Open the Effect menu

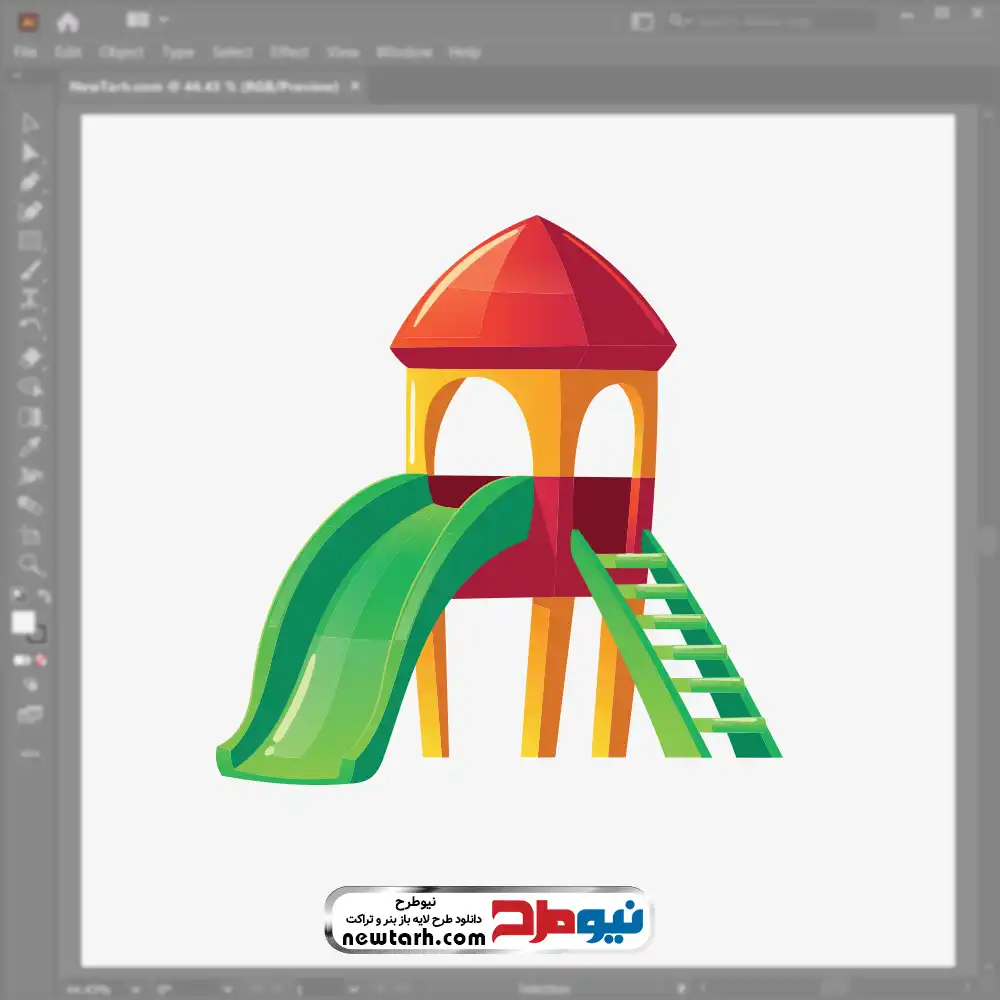tap(289, 52)
